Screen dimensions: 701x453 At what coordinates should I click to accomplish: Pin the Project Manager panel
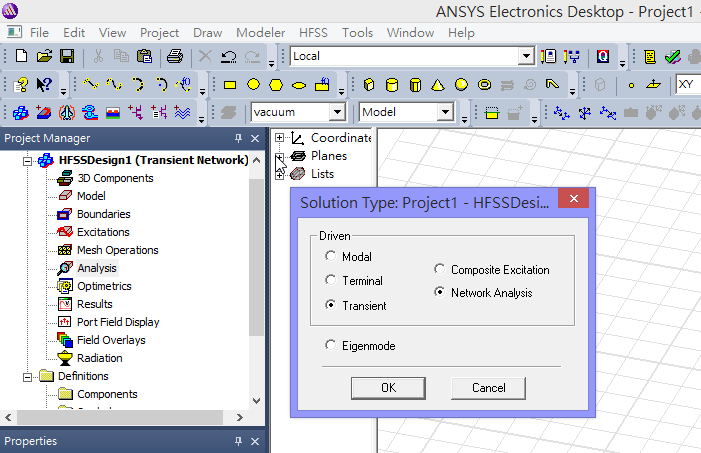tap(238, 139)
